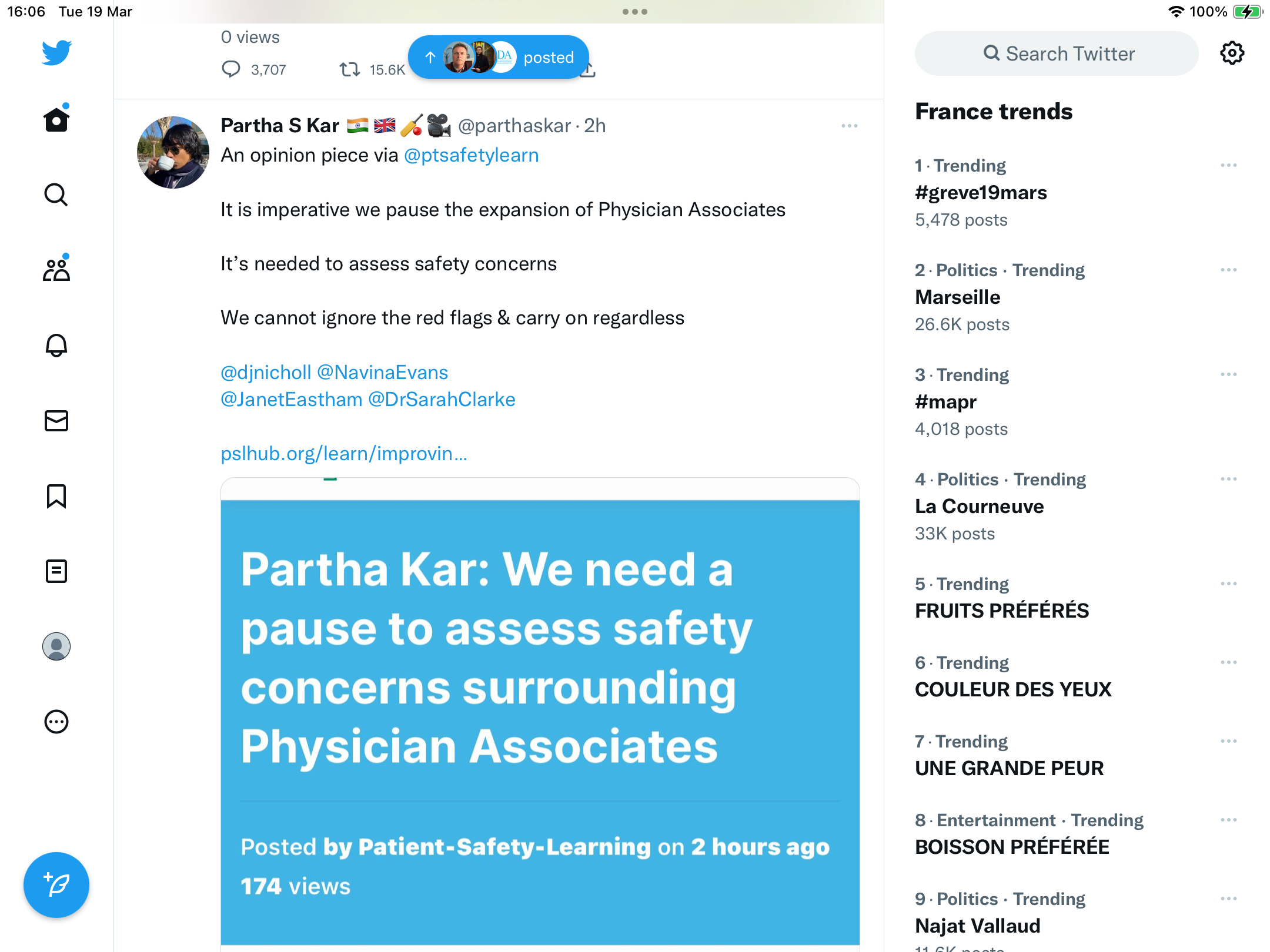Open the @ptsafetylearn mention link

[x=471, y=155]
